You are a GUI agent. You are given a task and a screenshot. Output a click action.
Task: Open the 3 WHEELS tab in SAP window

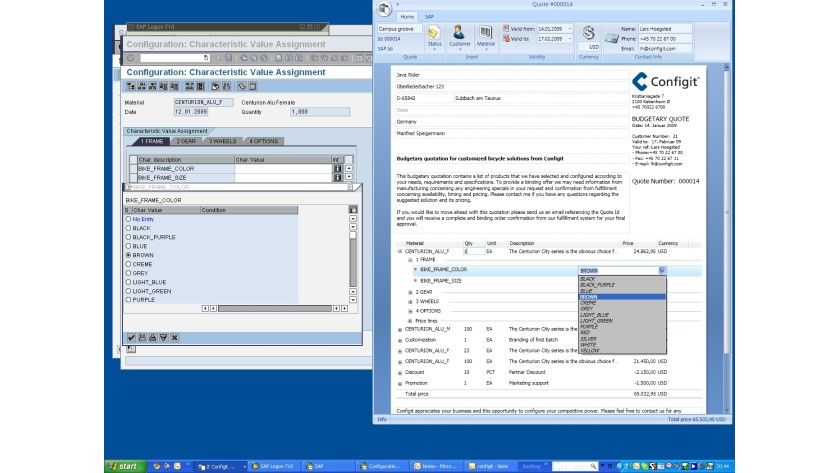pyautogui.click(x=222, y=141)
